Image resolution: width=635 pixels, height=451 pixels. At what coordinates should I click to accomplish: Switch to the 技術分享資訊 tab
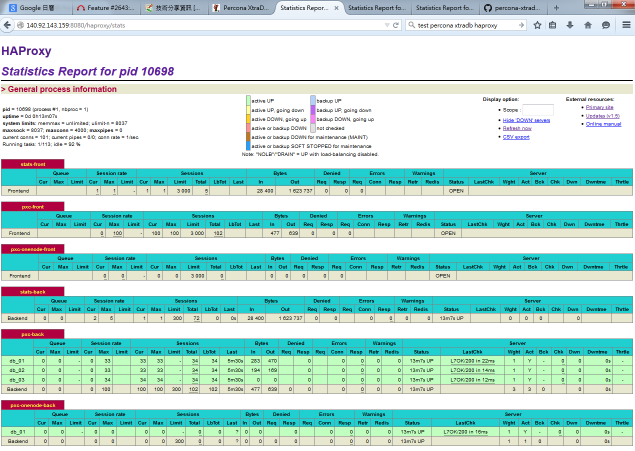(173, 8)
